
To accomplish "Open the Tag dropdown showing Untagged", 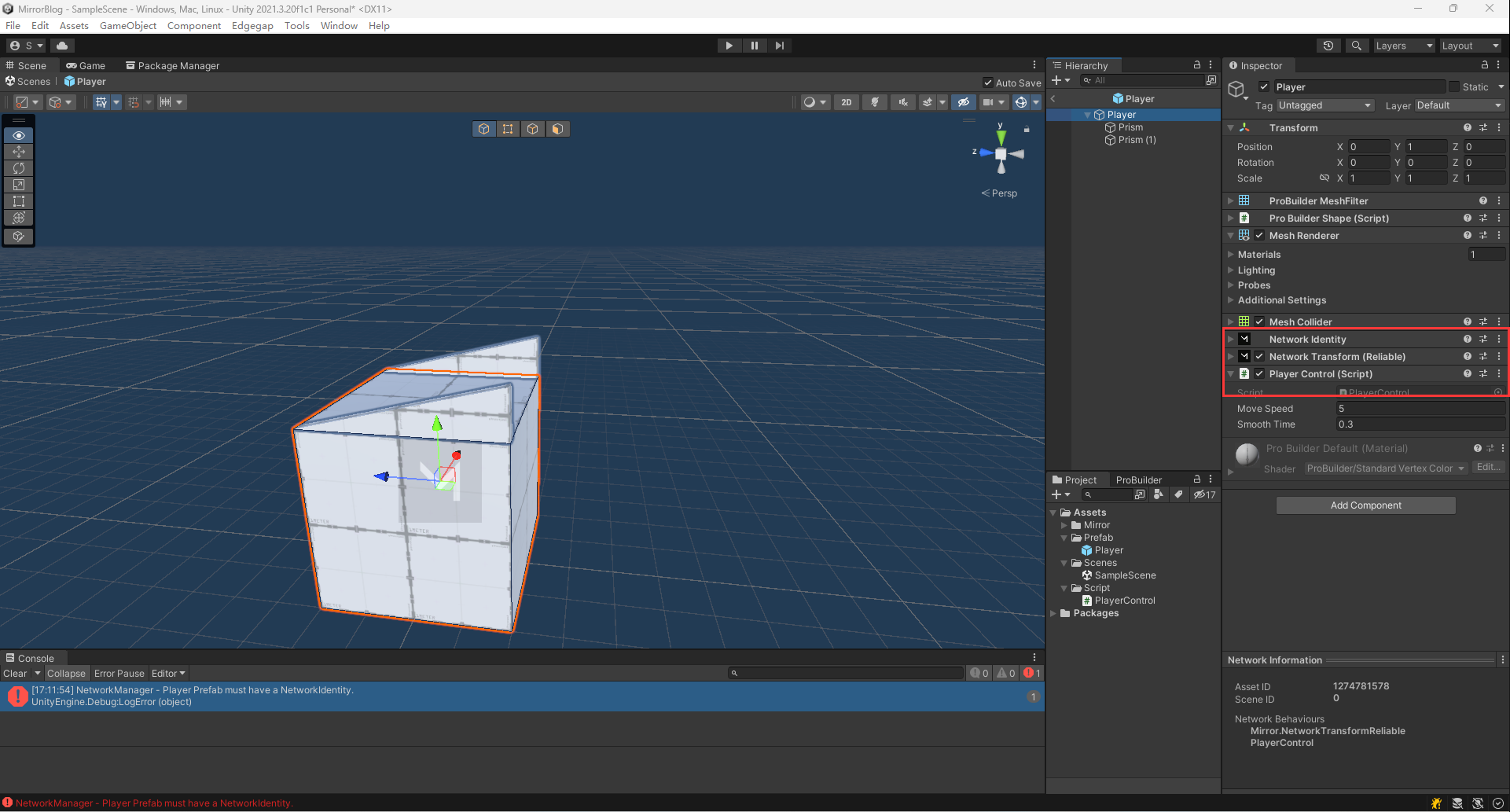I will point(1324,105).
